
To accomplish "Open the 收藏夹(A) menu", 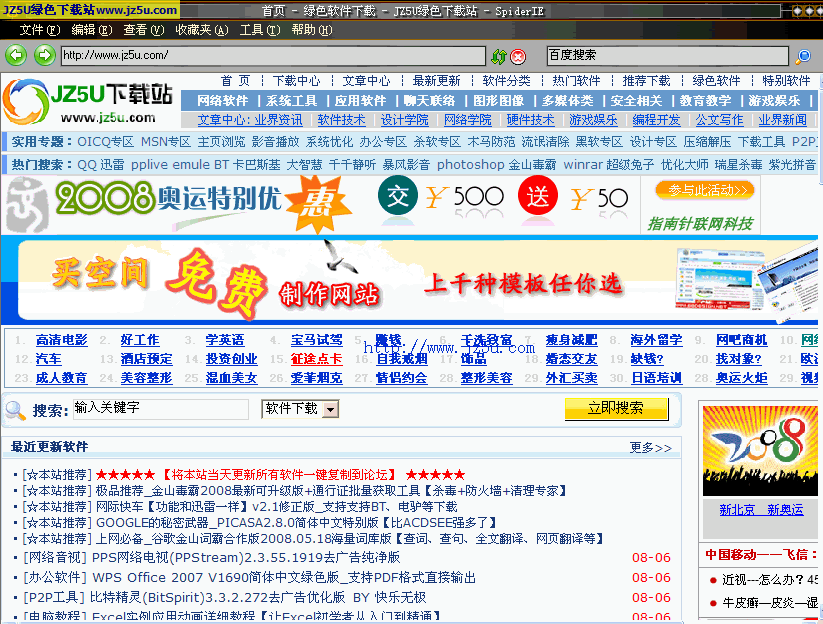I will [x=202, y=30].
